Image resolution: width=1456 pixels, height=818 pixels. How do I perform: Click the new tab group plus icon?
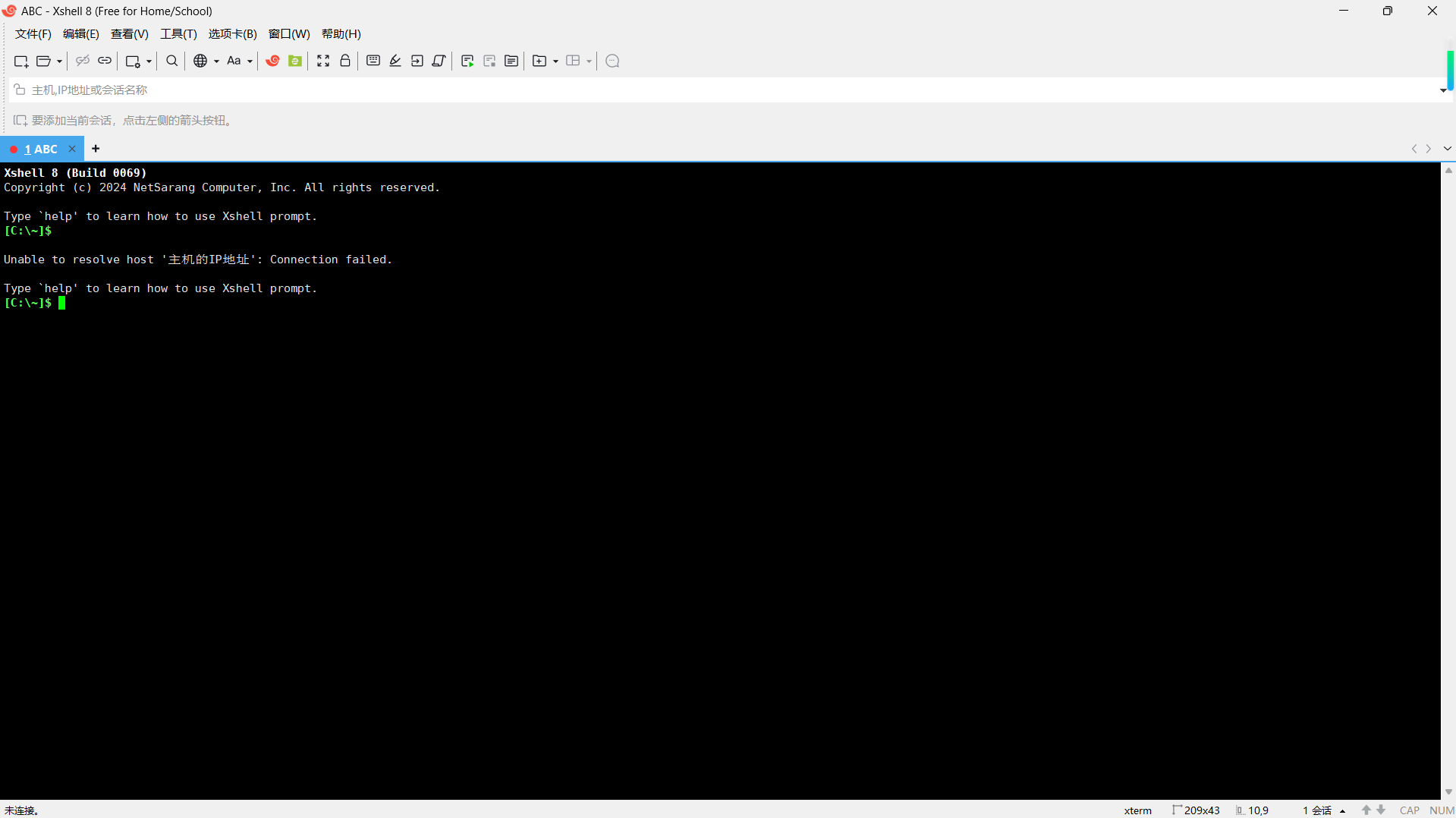click(539, 61)
